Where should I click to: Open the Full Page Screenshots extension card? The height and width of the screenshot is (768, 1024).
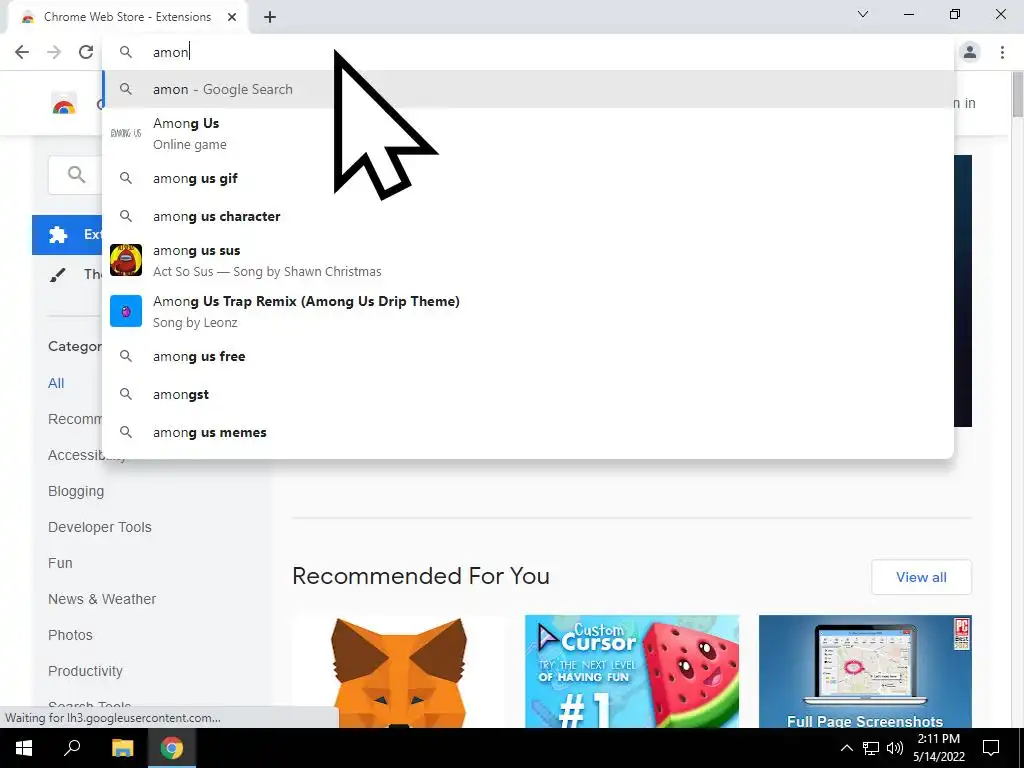click(x=865, y=671)
